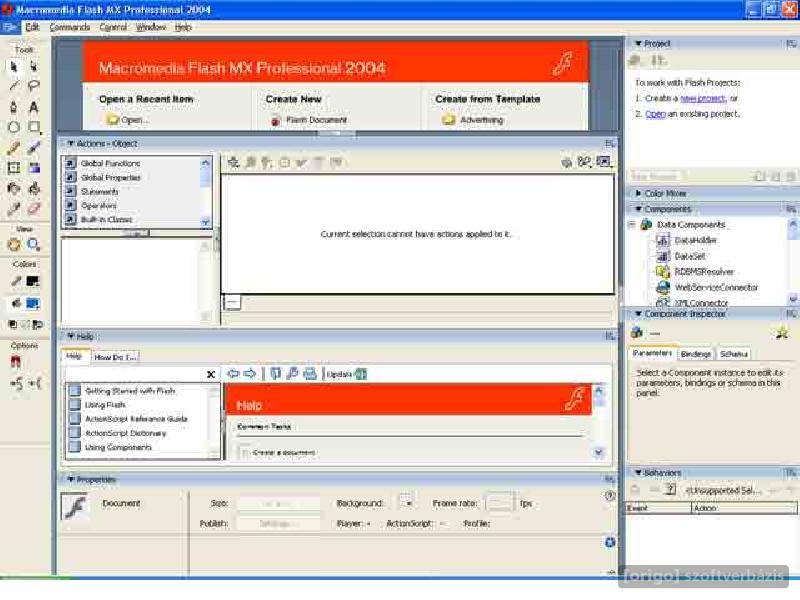
Task: Open Getting Started with Flash book
Action: (130, 391)
